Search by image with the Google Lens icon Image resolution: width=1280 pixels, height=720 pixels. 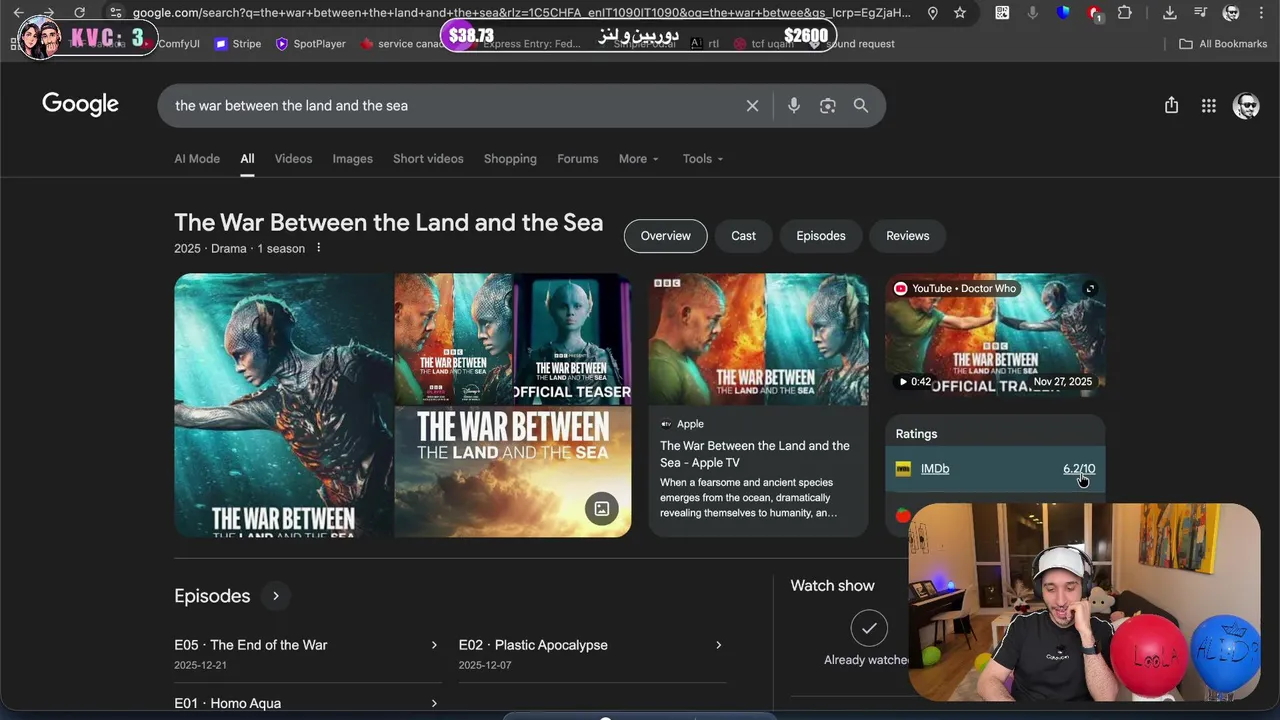(x=827, y=106)
